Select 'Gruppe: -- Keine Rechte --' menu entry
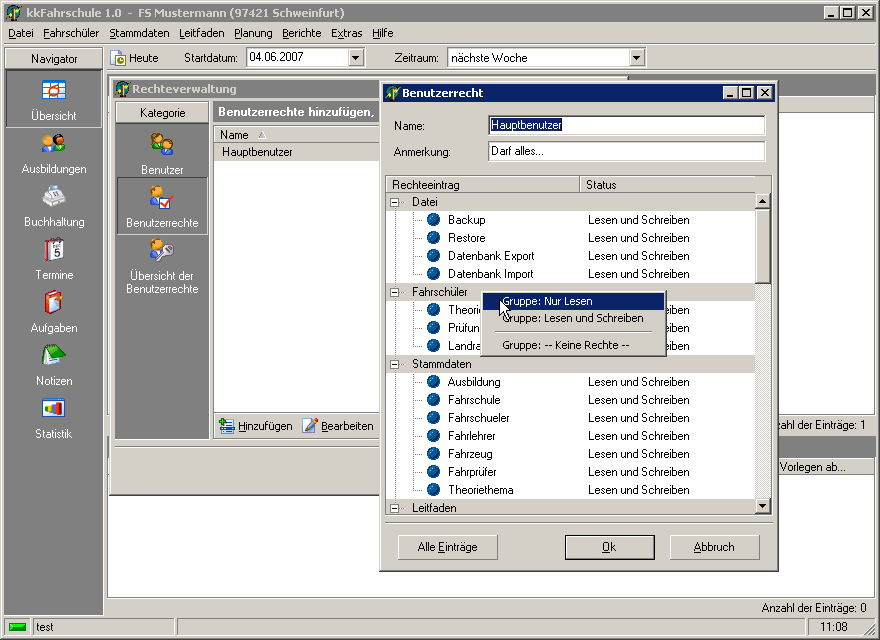The width and height of the screenshot is (880, 640). (565, 345)
